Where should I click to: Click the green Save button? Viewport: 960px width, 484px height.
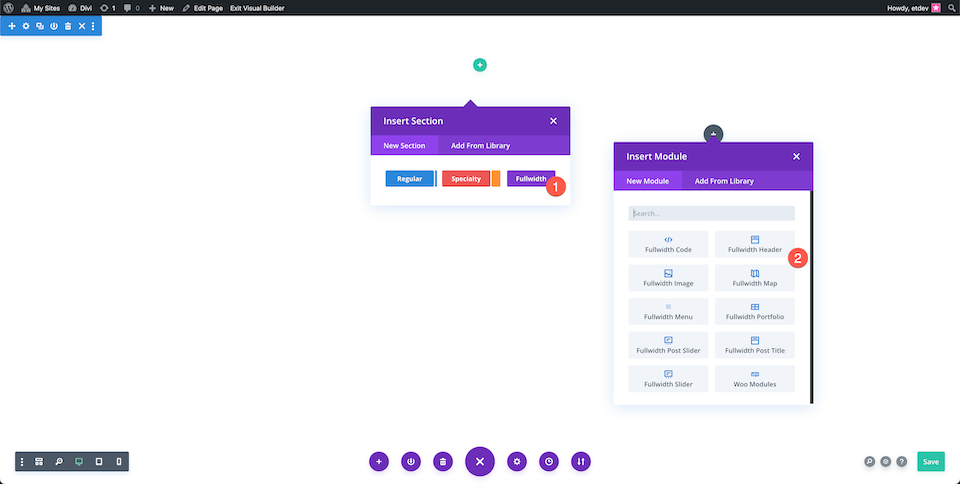tap(931, 461)
